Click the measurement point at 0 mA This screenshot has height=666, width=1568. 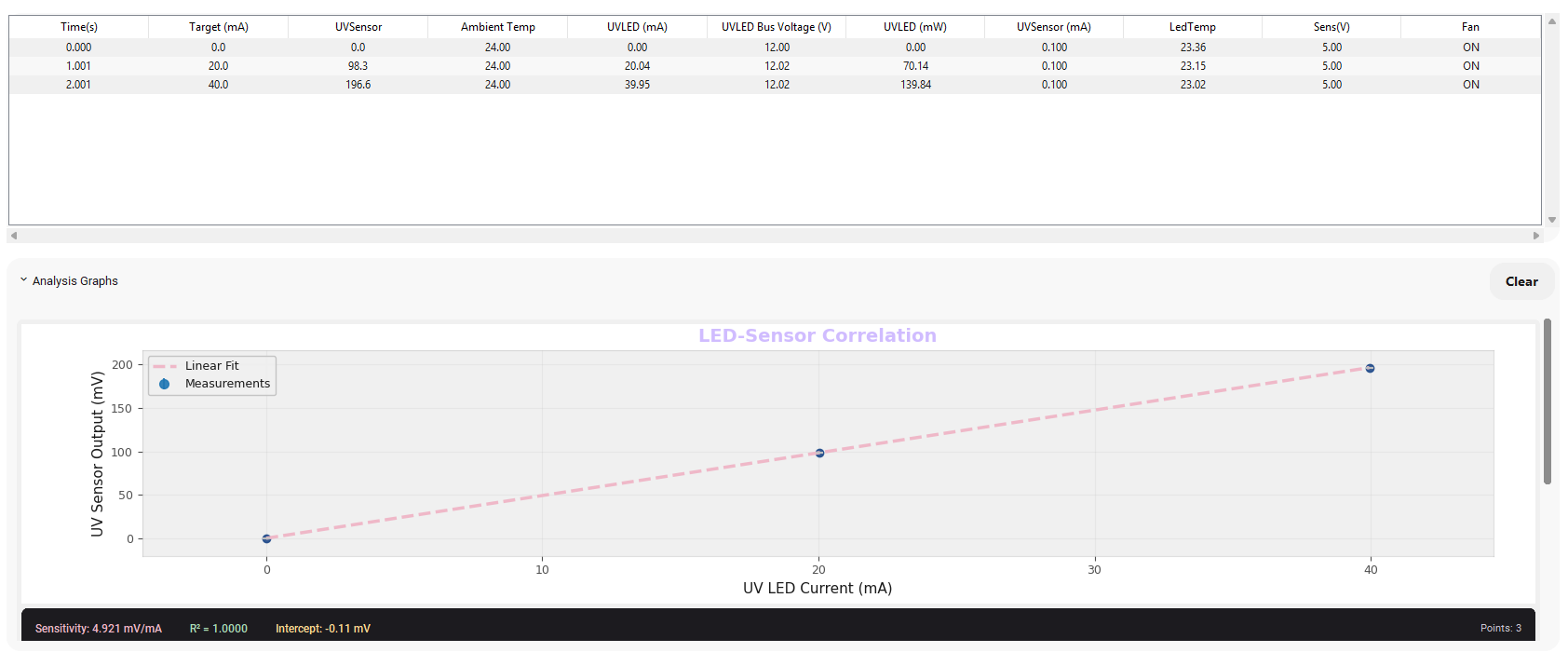267,538
